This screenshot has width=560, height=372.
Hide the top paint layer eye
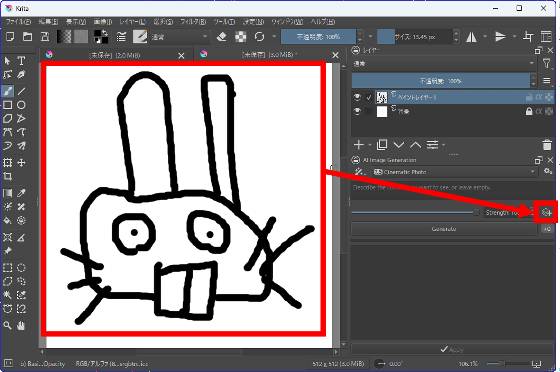point(357,97)
